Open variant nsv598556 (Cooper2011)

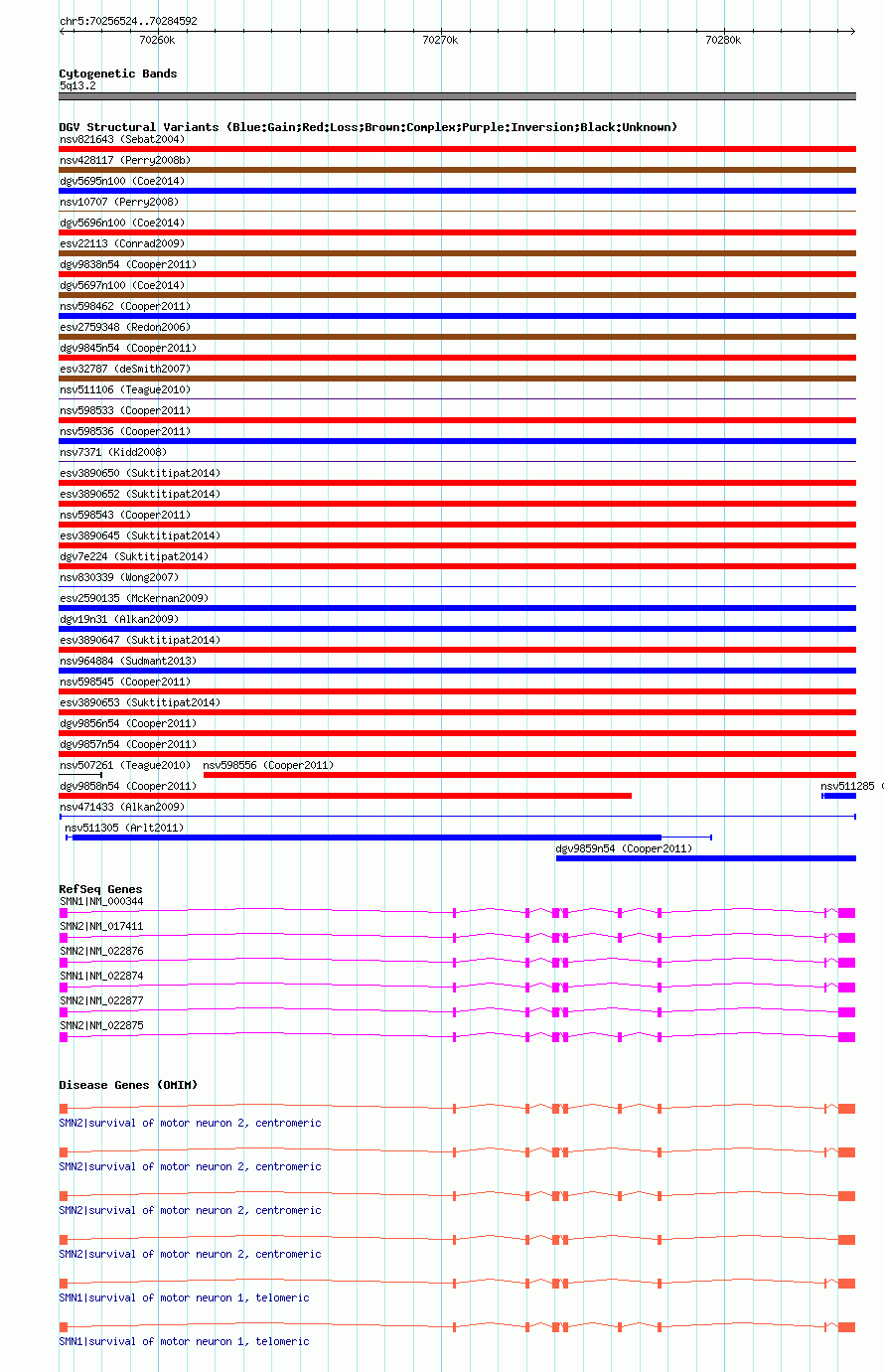pyautogui.click(x=268, y=765)
